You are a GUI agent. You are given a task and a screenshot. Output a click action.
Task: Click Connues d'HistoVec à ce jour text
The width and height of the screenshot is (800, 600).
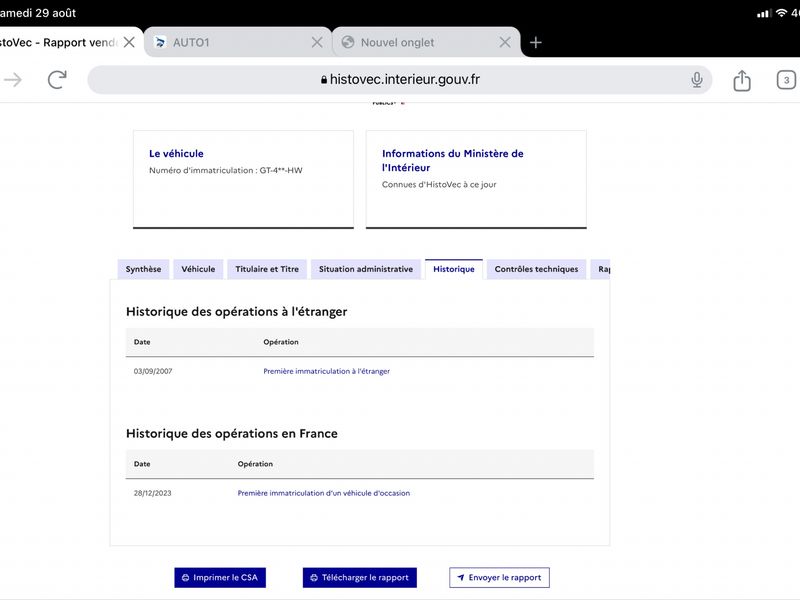click(439, 185)
